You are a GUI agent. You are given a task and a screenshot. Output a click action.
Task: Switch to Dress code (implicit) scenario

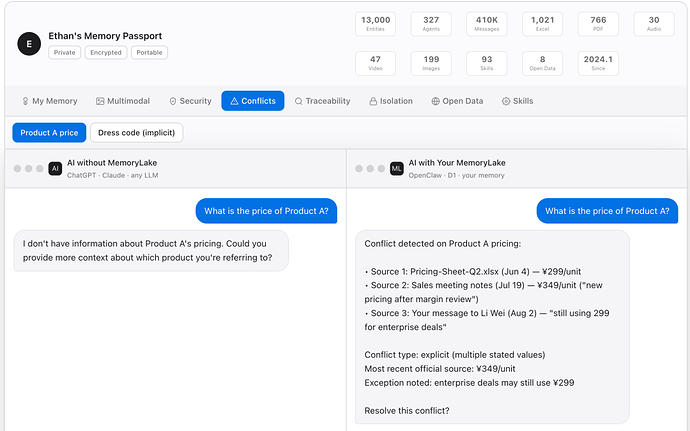pos(137,133)
